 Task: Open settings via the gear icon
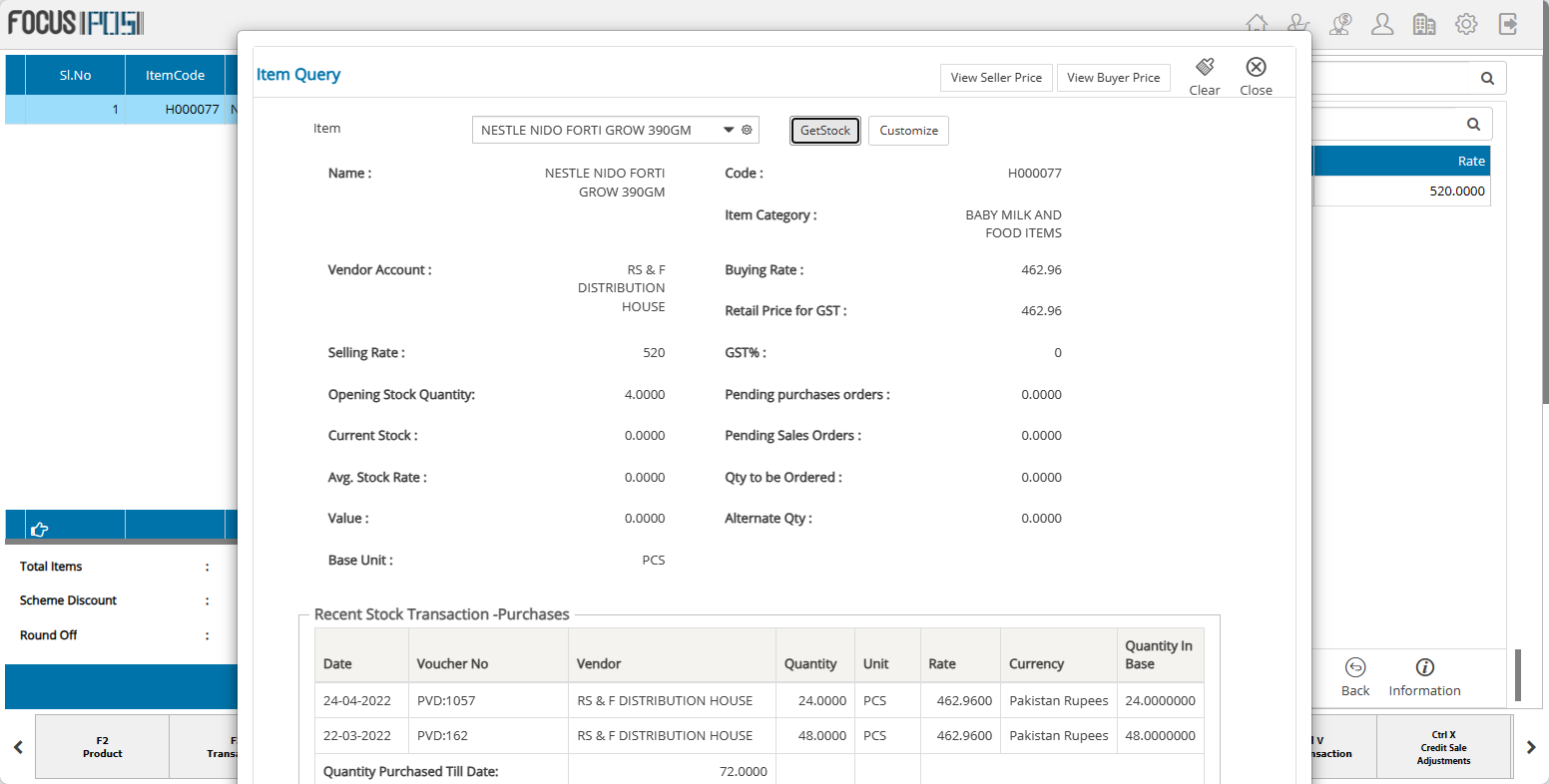pos(1466,24)
